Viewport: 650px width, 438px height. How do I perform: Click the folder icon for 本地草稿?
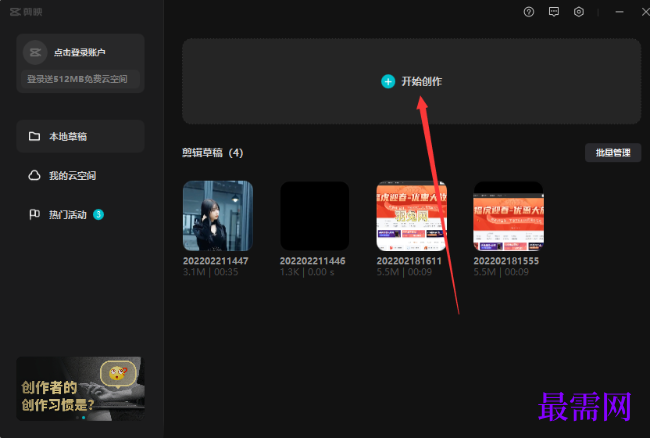(x=34, y=136)
